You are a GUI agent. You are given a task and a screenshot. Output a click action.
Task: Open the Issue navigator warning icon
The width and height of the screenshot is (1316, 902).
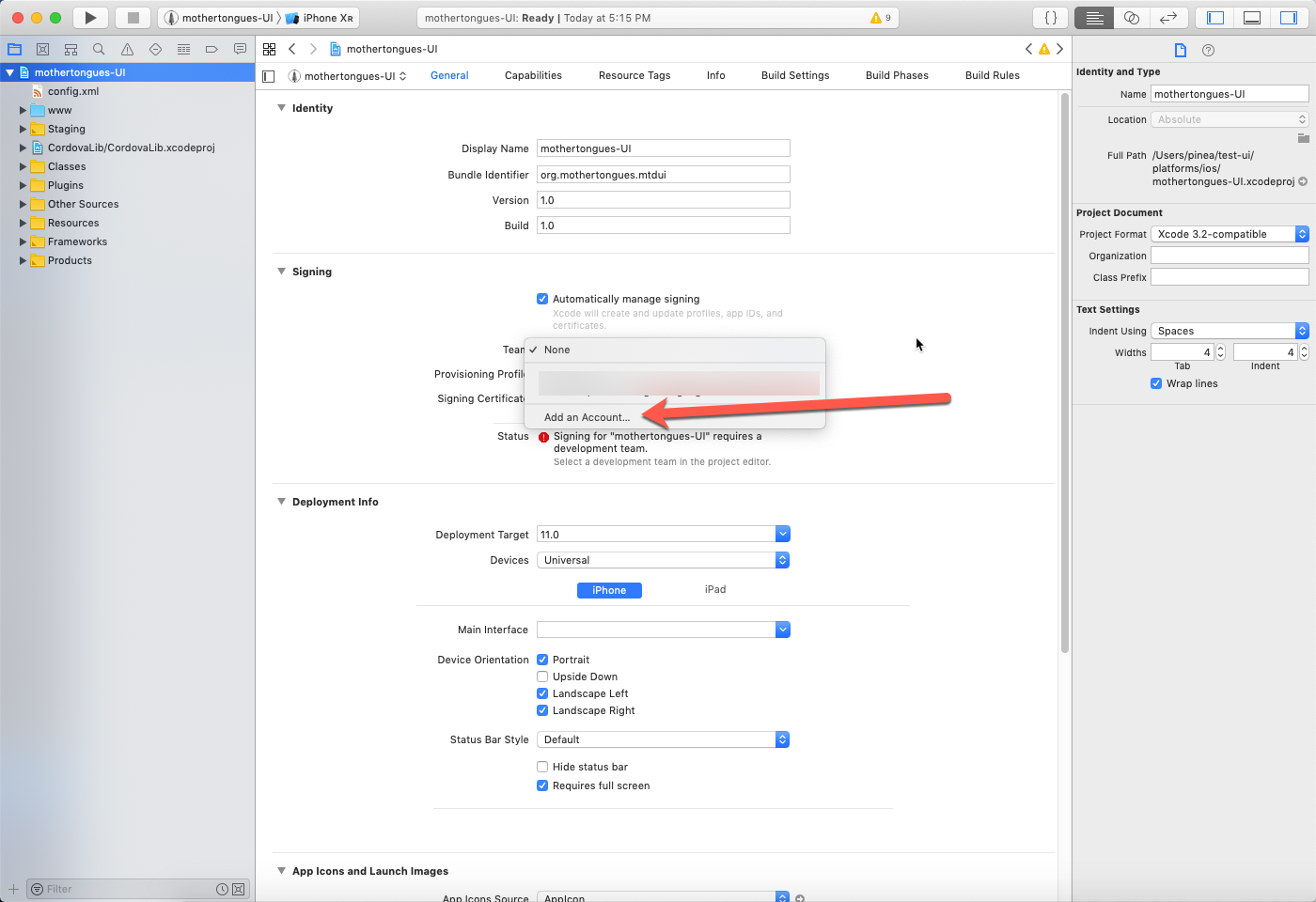127,49
